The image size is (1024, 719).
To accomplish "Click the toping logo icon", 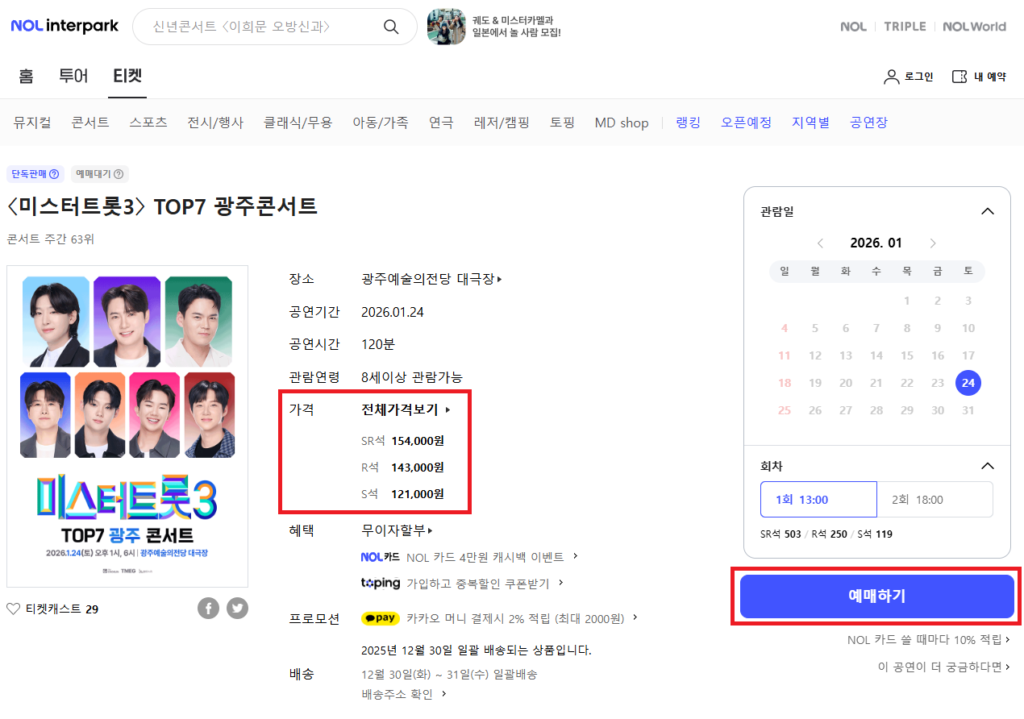I will click(x=382, y=583).
